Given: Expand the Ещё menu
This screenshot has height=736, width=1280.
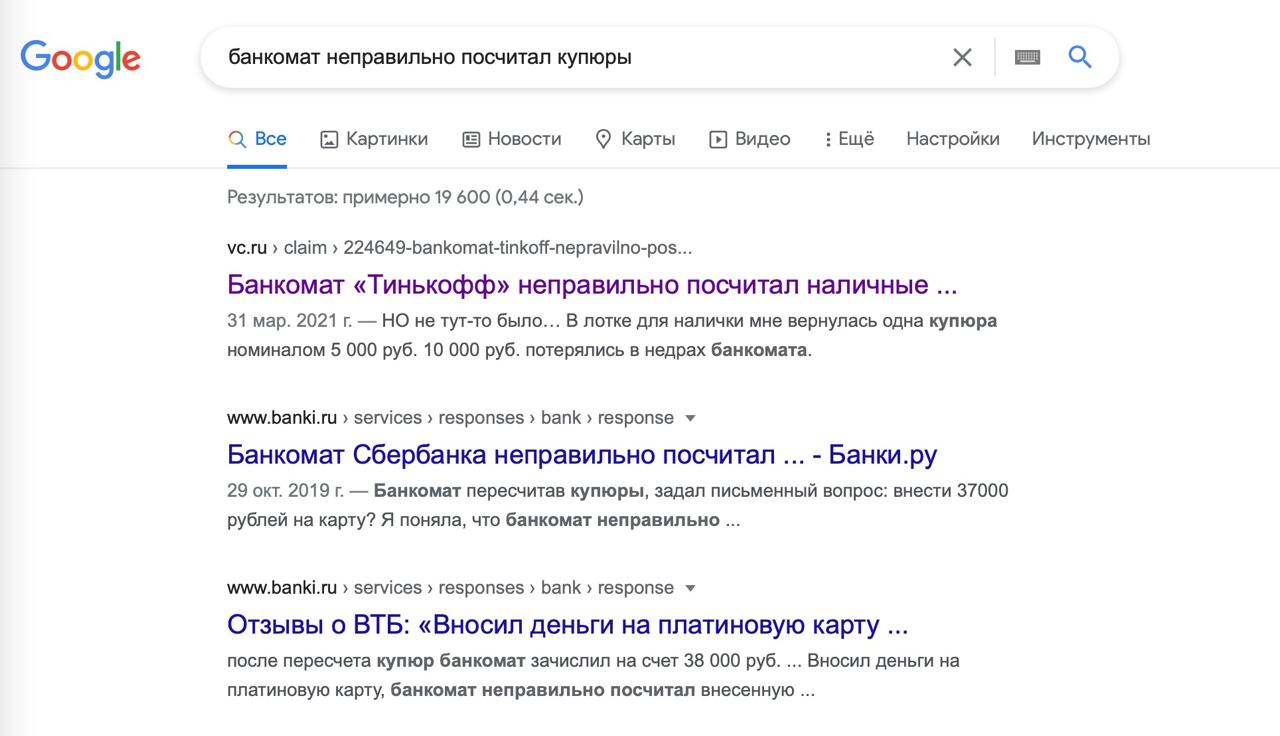Looking at the screenshot, I should click(848, 139).
